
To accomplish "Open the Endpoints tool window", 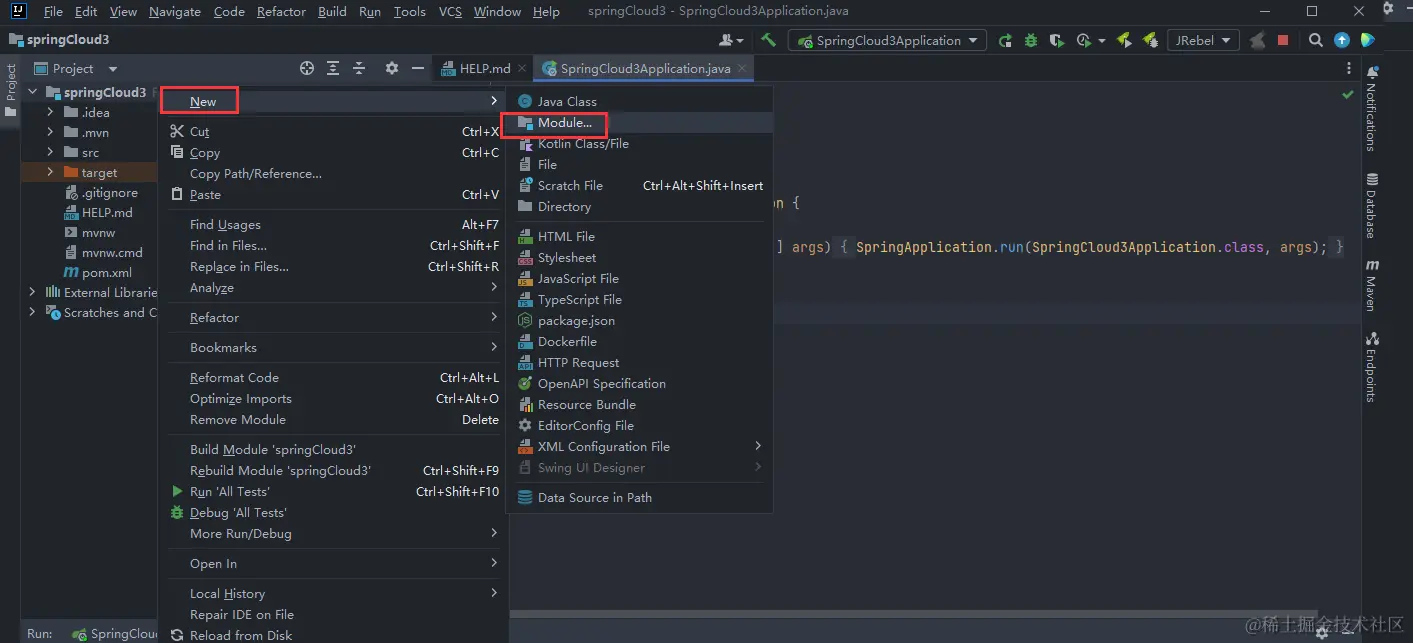I will click(x=1372, y=366).
